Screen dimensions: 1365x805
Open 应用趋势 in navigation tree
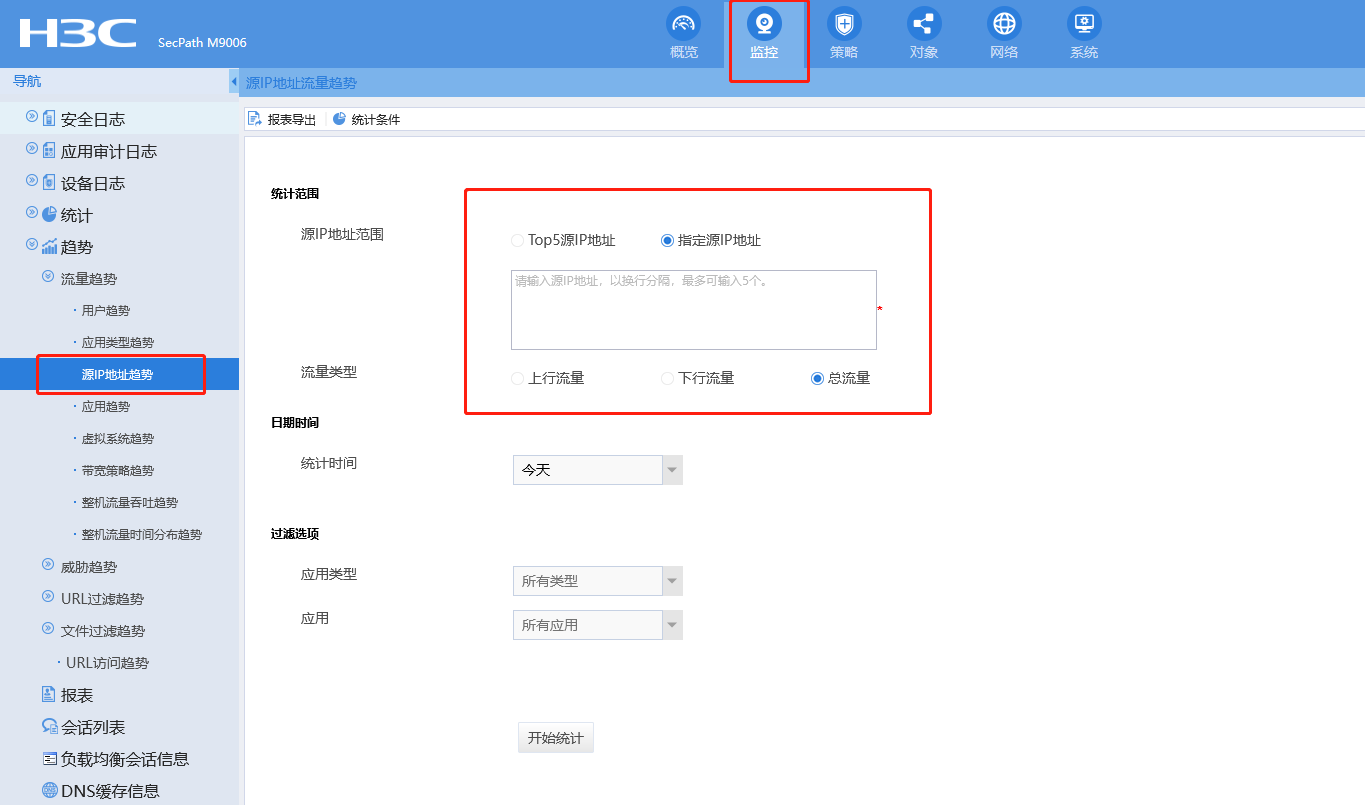106,407
